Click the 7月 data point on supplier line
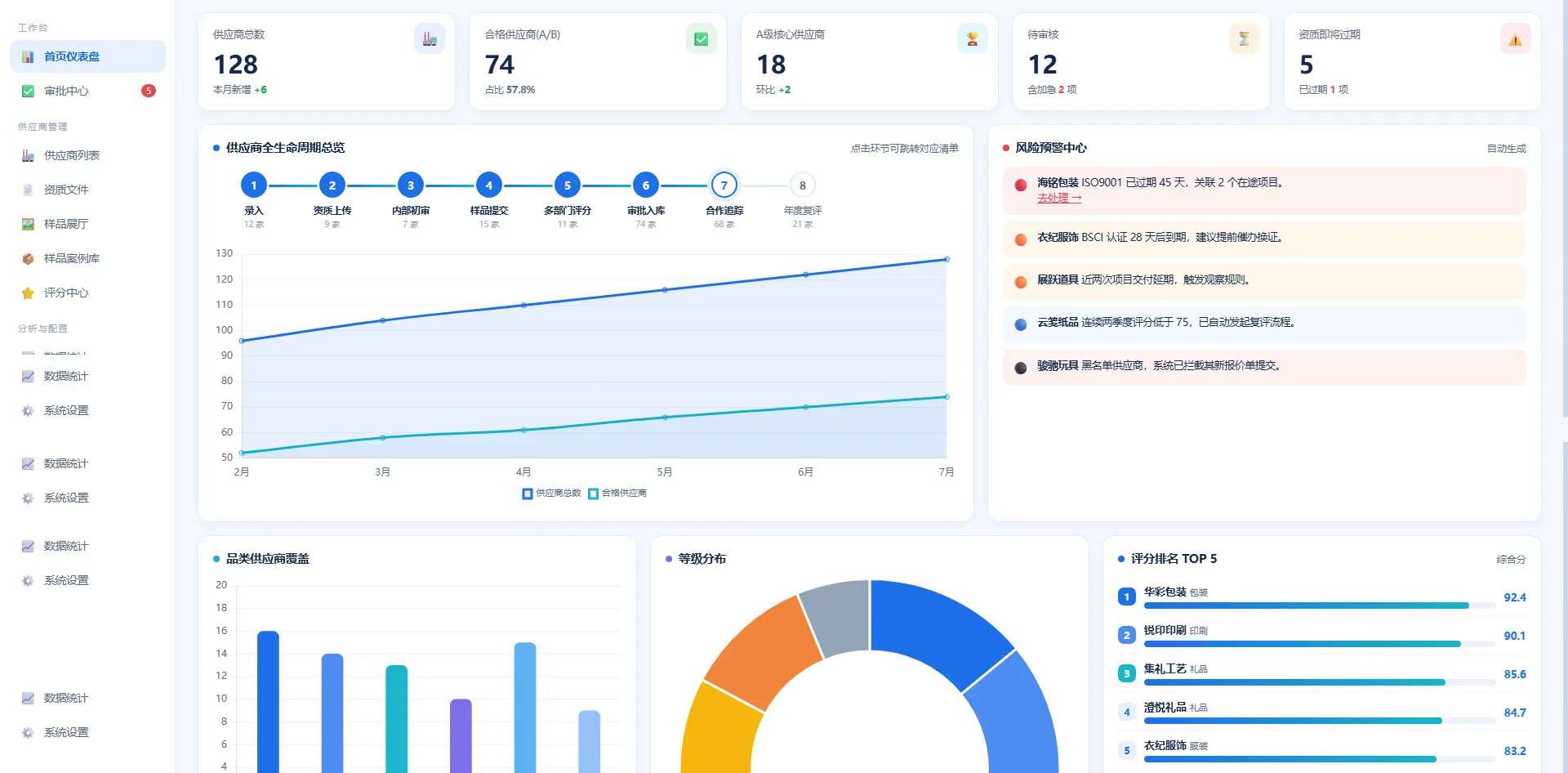Image resolution: width=1568 pixels, height=773 pixels. click(x=947, y=260)
